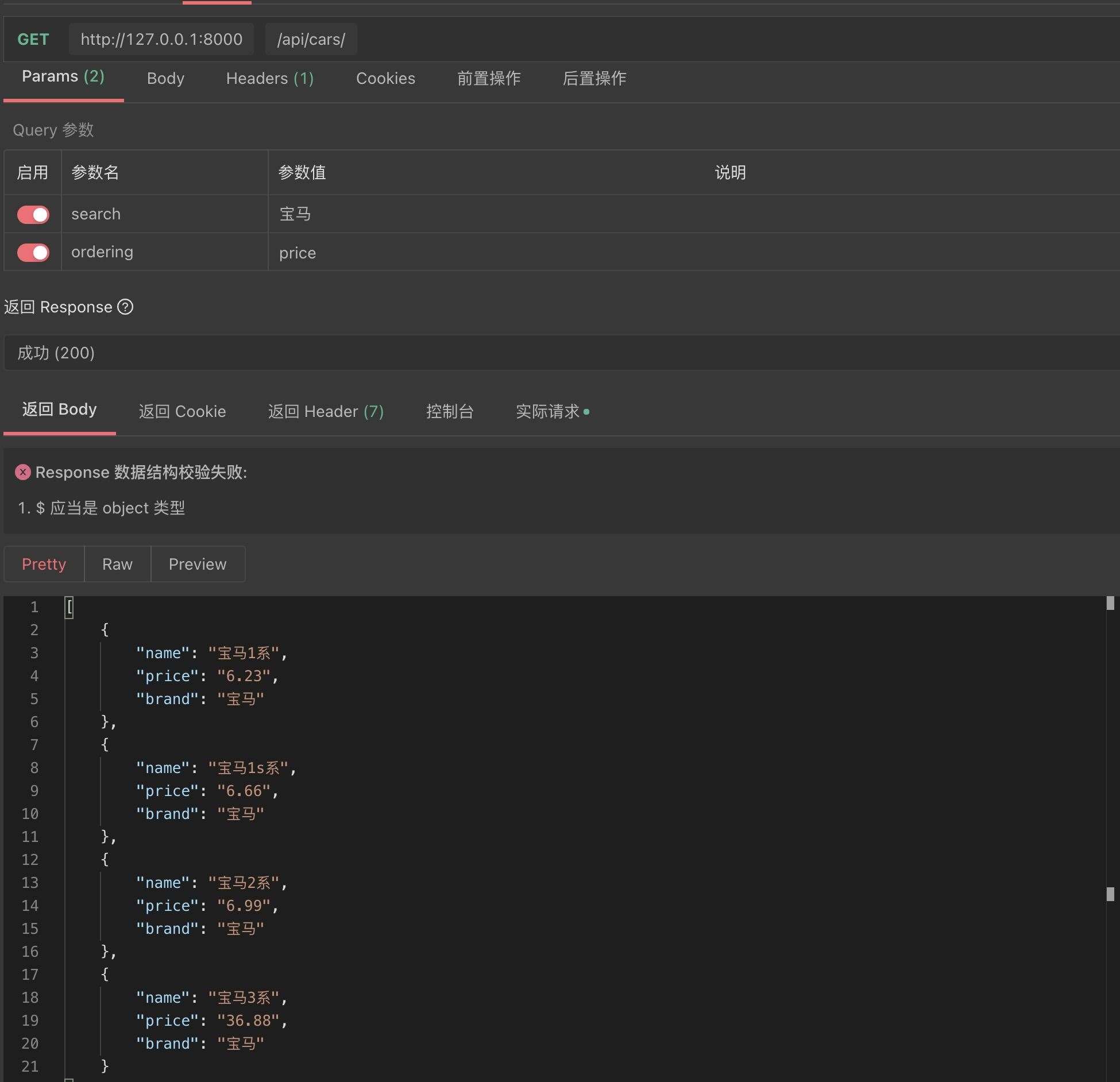Open the Cookies tab
This screenshot has width=1120, height=1082.
(x=385, y=78)
